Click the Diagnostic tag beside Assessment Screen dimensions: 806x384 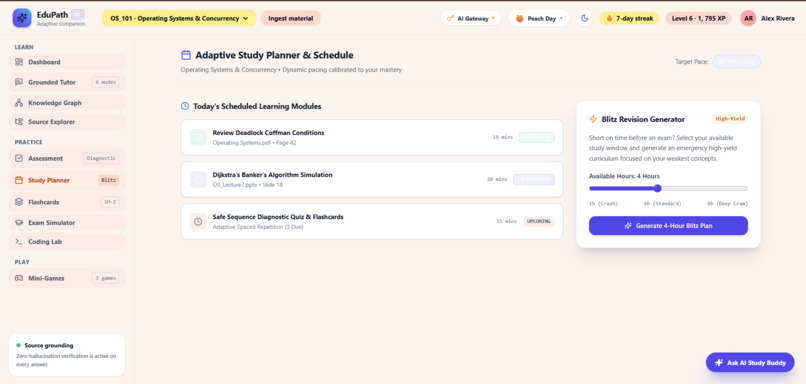101,158
